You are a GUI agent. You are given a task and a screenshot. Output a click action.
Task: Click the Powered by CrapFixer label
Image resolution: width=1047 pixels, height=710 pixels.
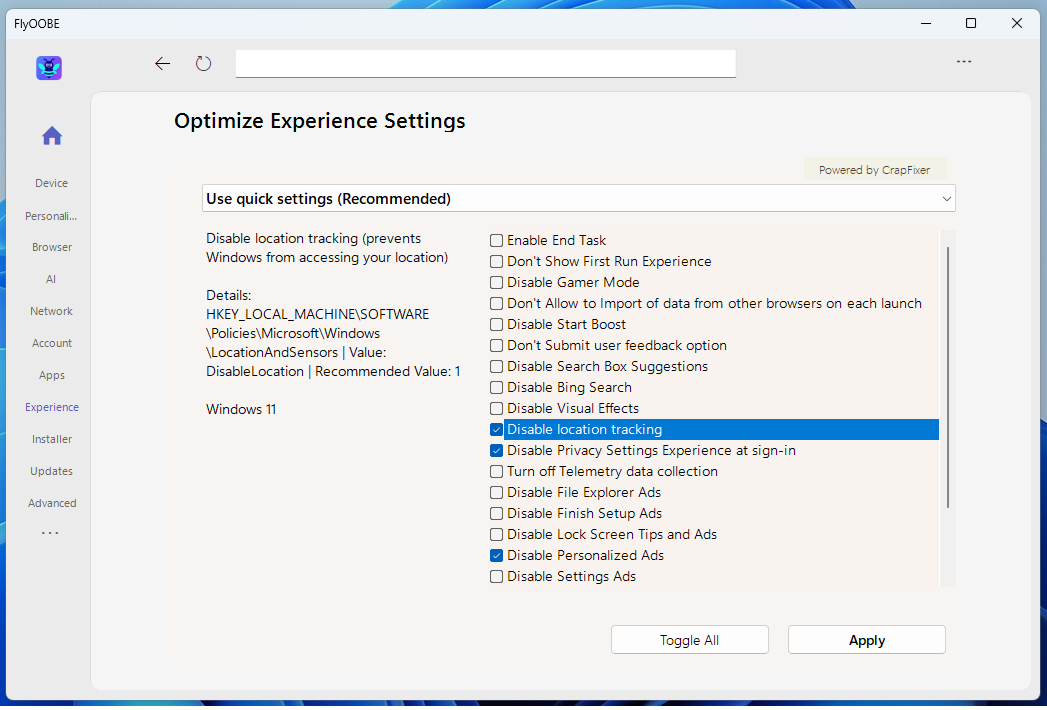pos(874,170)
